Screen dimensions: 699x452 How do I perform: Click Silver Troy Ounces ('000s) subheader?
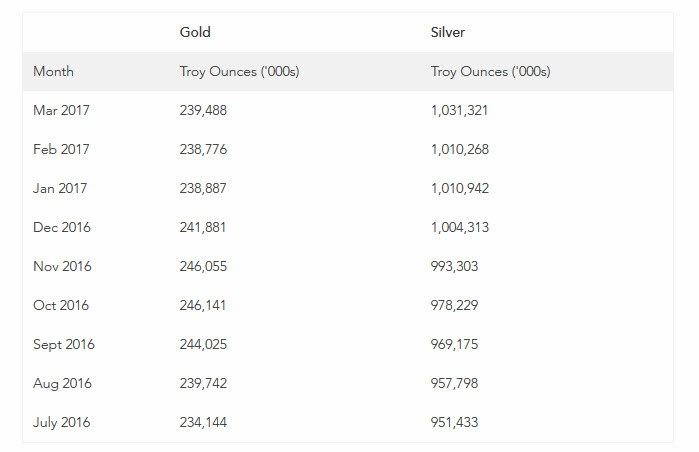(490, 72)
